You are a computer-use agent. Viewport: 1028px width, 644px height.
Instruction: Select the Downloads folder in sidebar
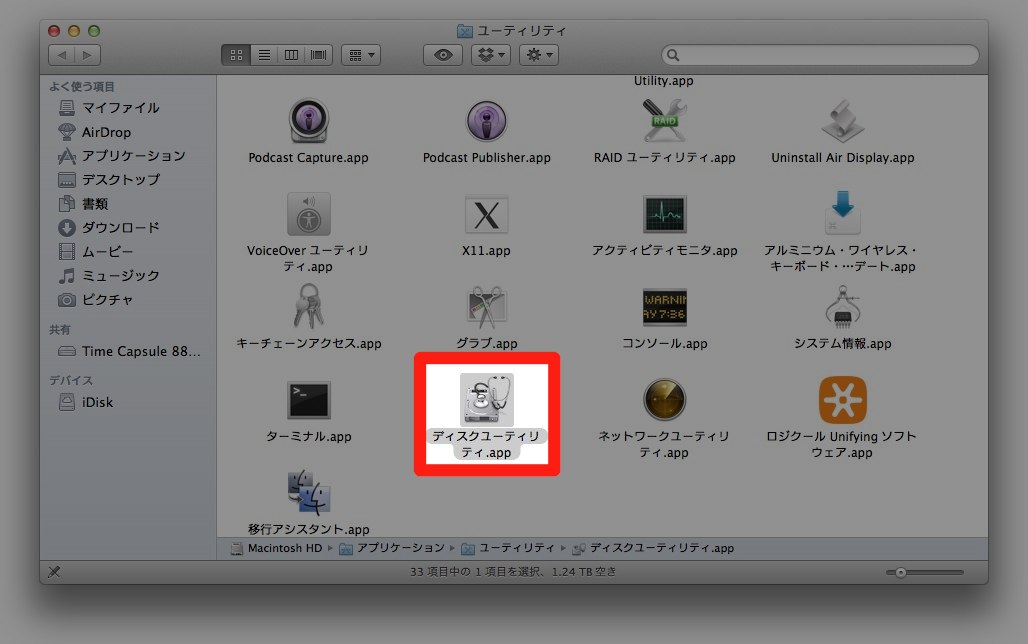pyautogui.click(x=120, y=228)
